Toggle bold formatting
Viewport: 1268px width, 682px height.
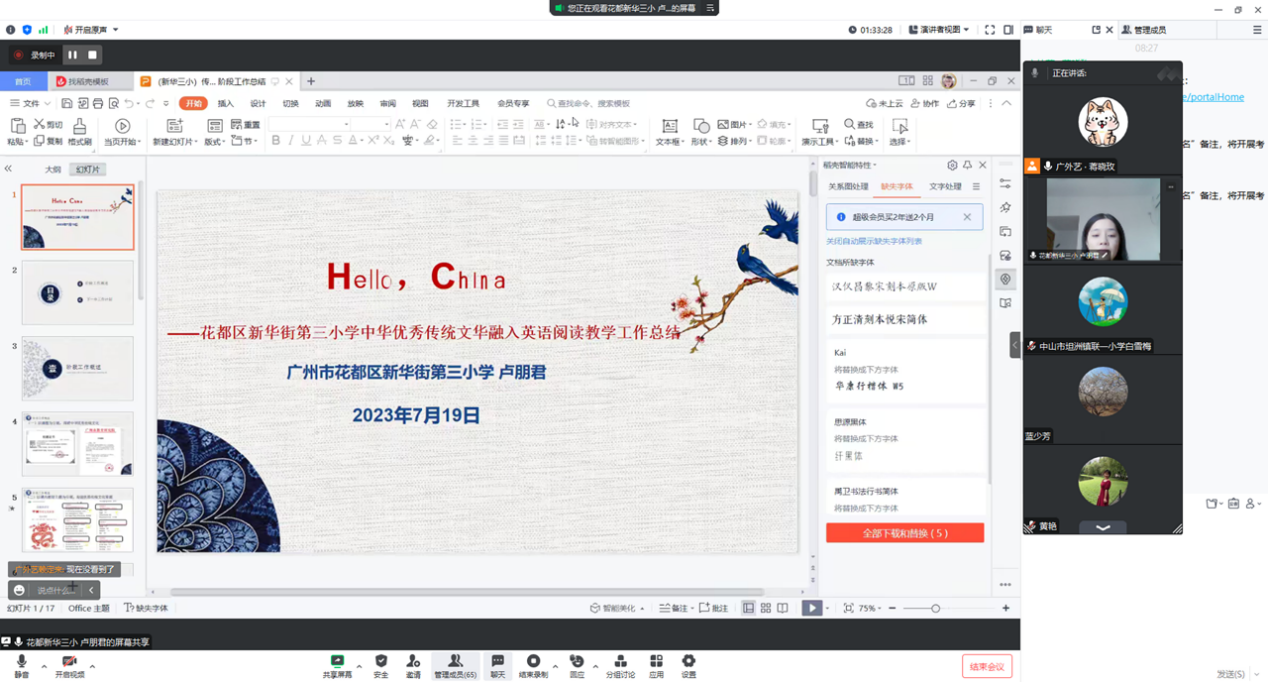pyautogui.click(x=275, y=142)
